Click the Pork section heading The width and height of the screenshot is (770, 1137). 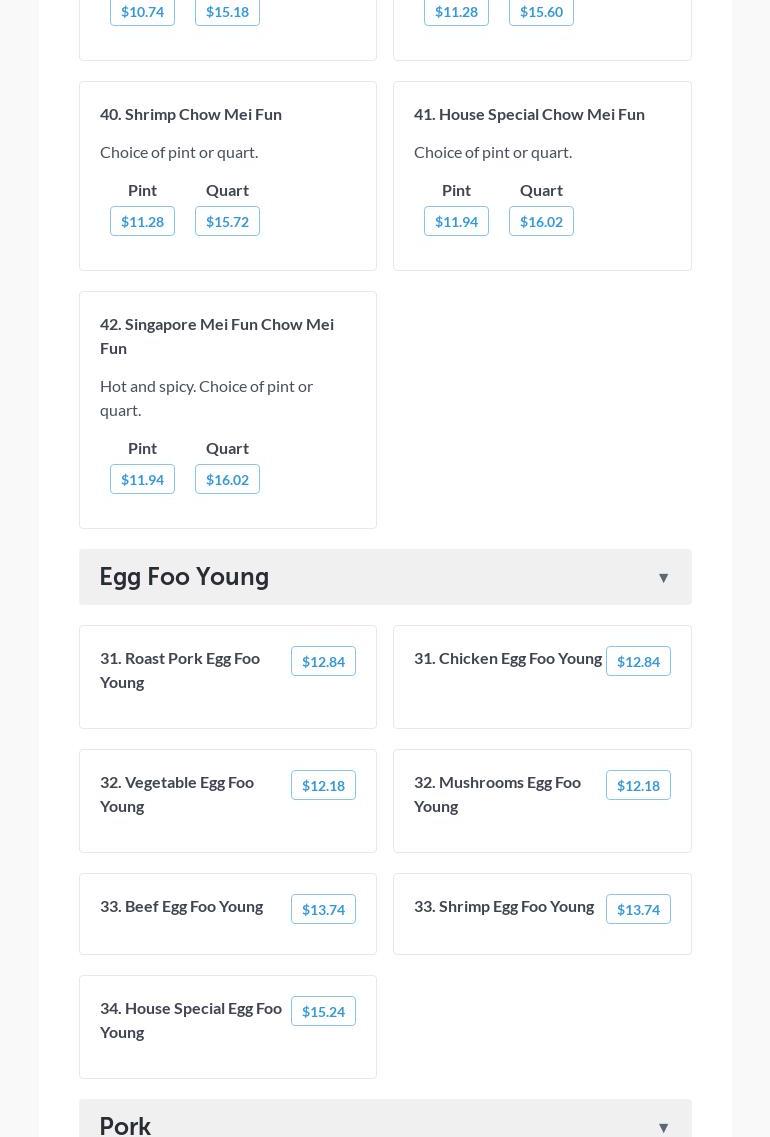126,1126
